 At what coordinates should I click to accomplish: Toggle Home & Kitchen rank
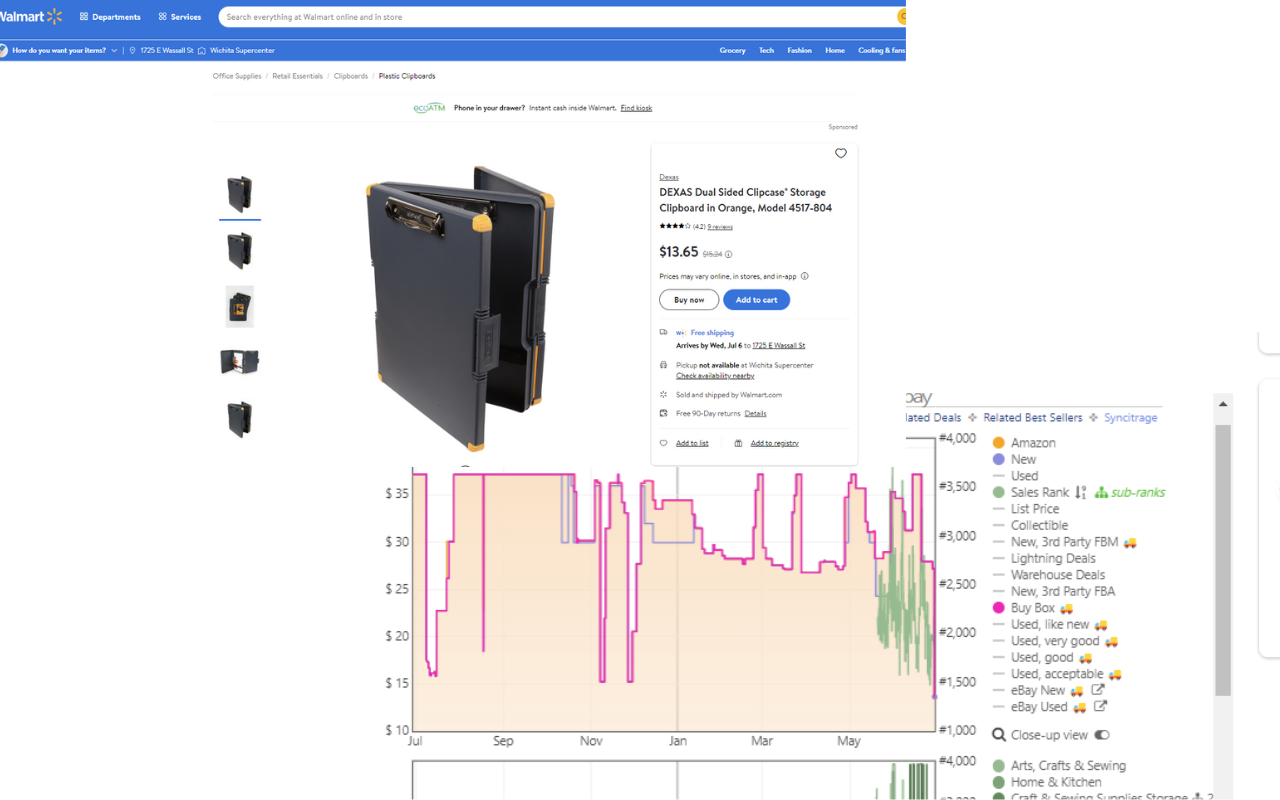(x=1047, y=782)
